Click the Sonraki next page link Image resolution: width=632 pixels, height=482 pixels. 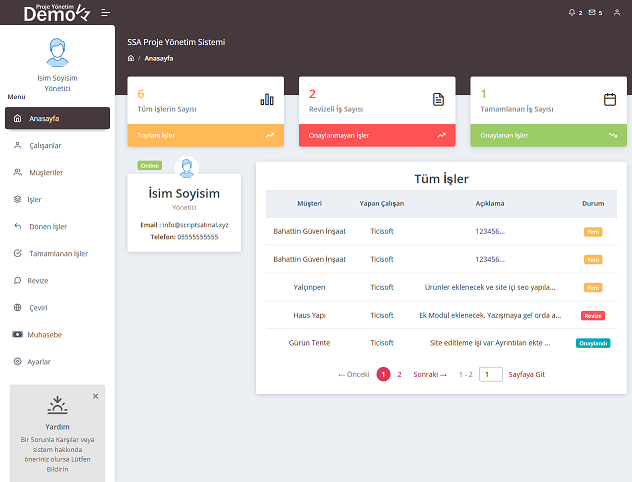[430, 374]
